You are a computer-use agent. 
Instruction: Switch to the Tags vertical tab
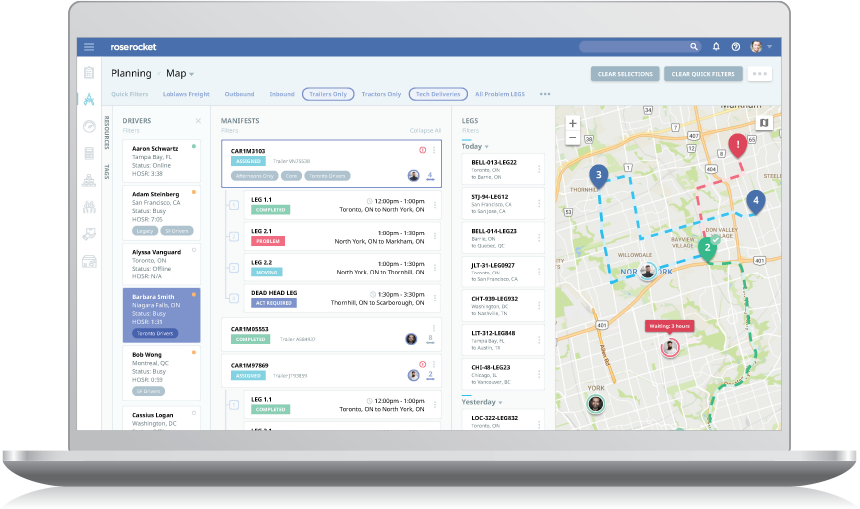point(106,170)
